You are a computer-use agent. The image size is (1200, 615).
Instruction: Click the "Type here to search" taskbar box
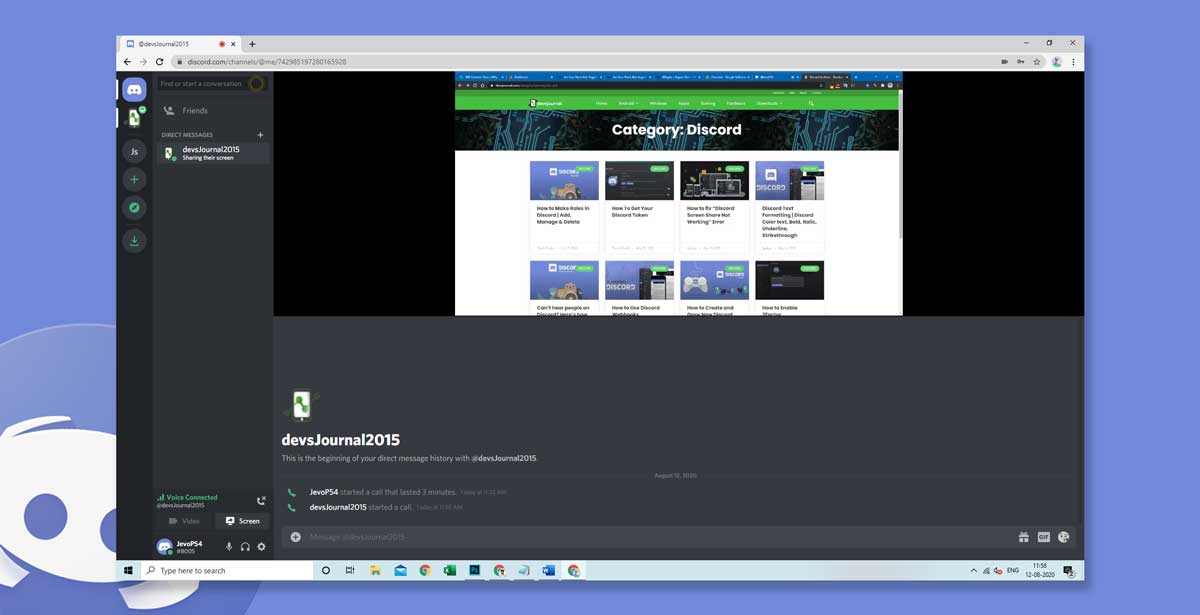point(227,570)
